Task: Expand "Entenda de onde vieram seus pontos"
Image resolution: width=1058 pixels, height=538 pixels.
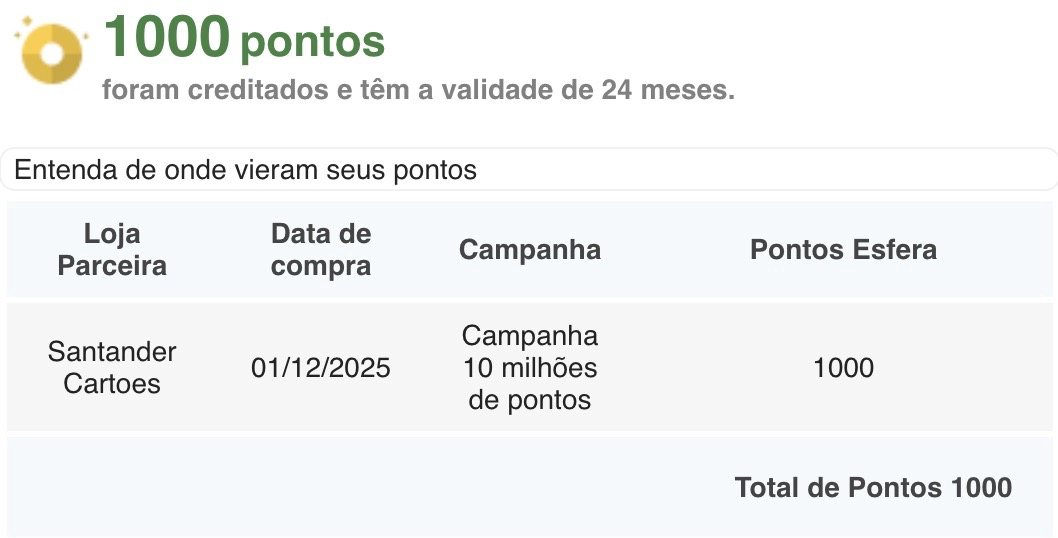Action: click(x=246, y=170)
